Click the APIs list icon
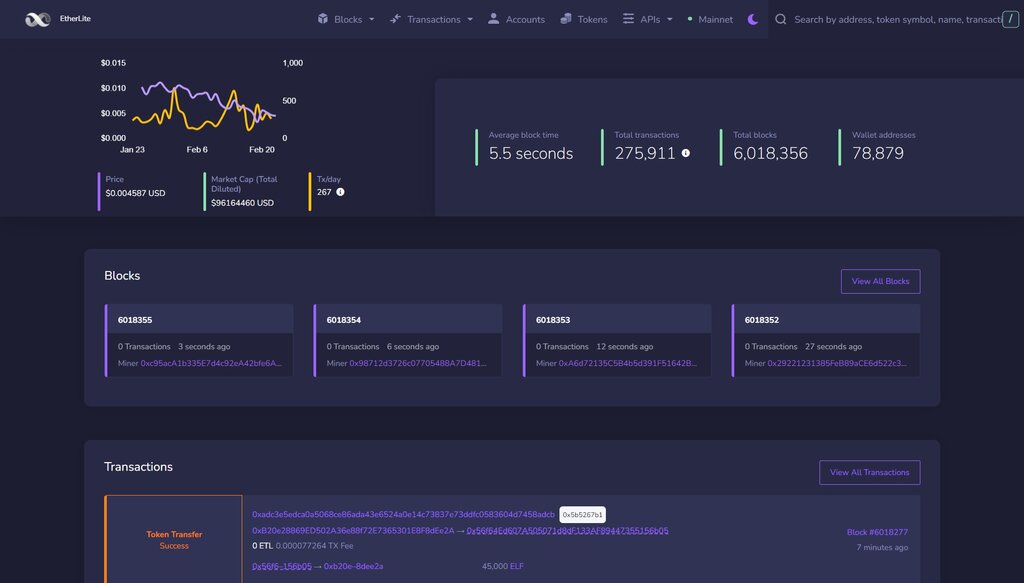Image resolution: width=1024 pixels, height=583 pixels. 628,19
